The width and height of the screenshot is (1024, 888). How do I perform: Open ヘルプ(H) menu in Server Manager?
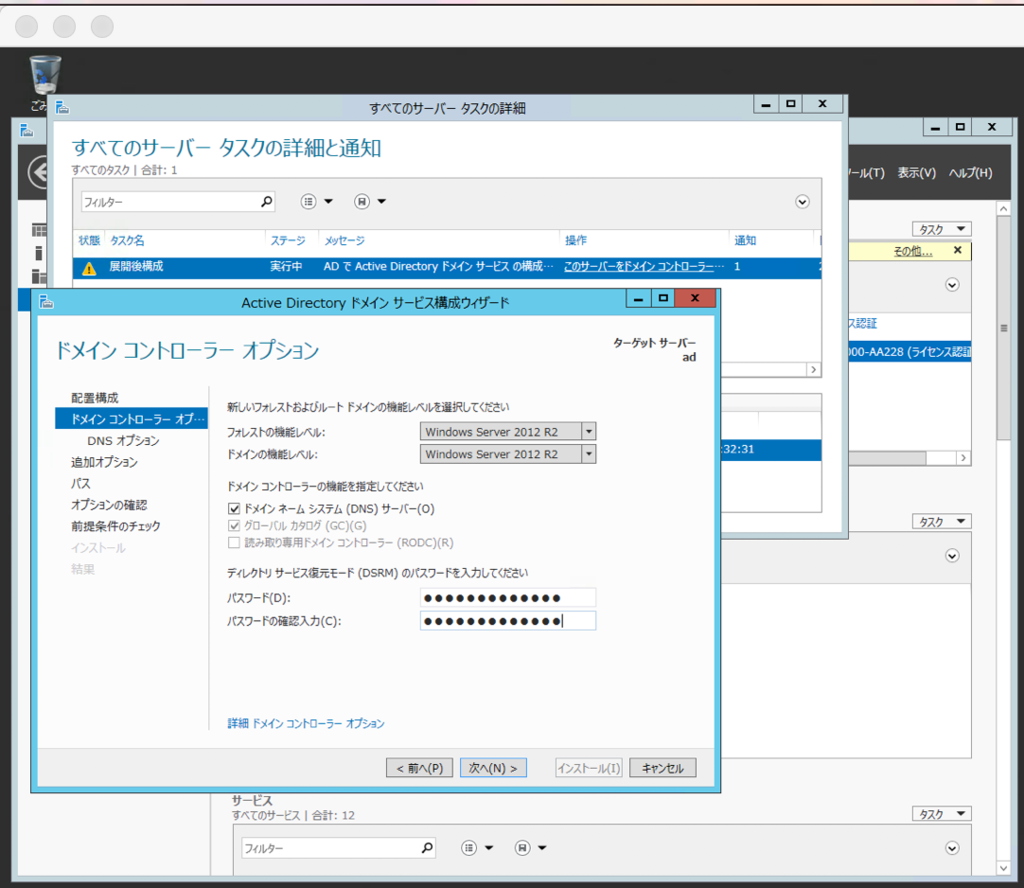pyautogui.click(x=970, y=172)
